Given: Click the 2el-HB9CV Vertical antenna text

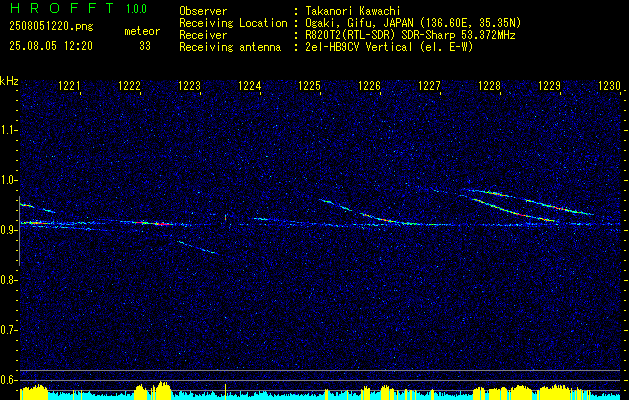Looking at the screenshot, I should 390,47.
